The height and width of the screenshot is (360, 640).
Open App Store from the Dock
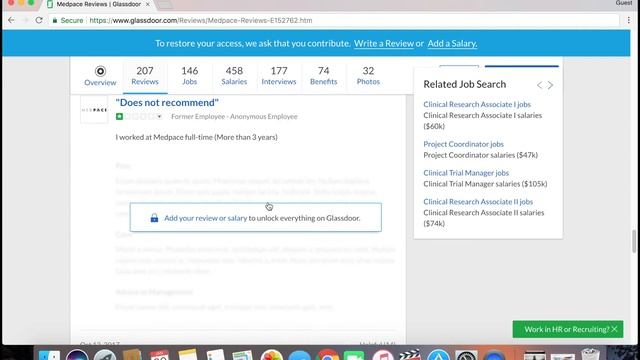439,356
